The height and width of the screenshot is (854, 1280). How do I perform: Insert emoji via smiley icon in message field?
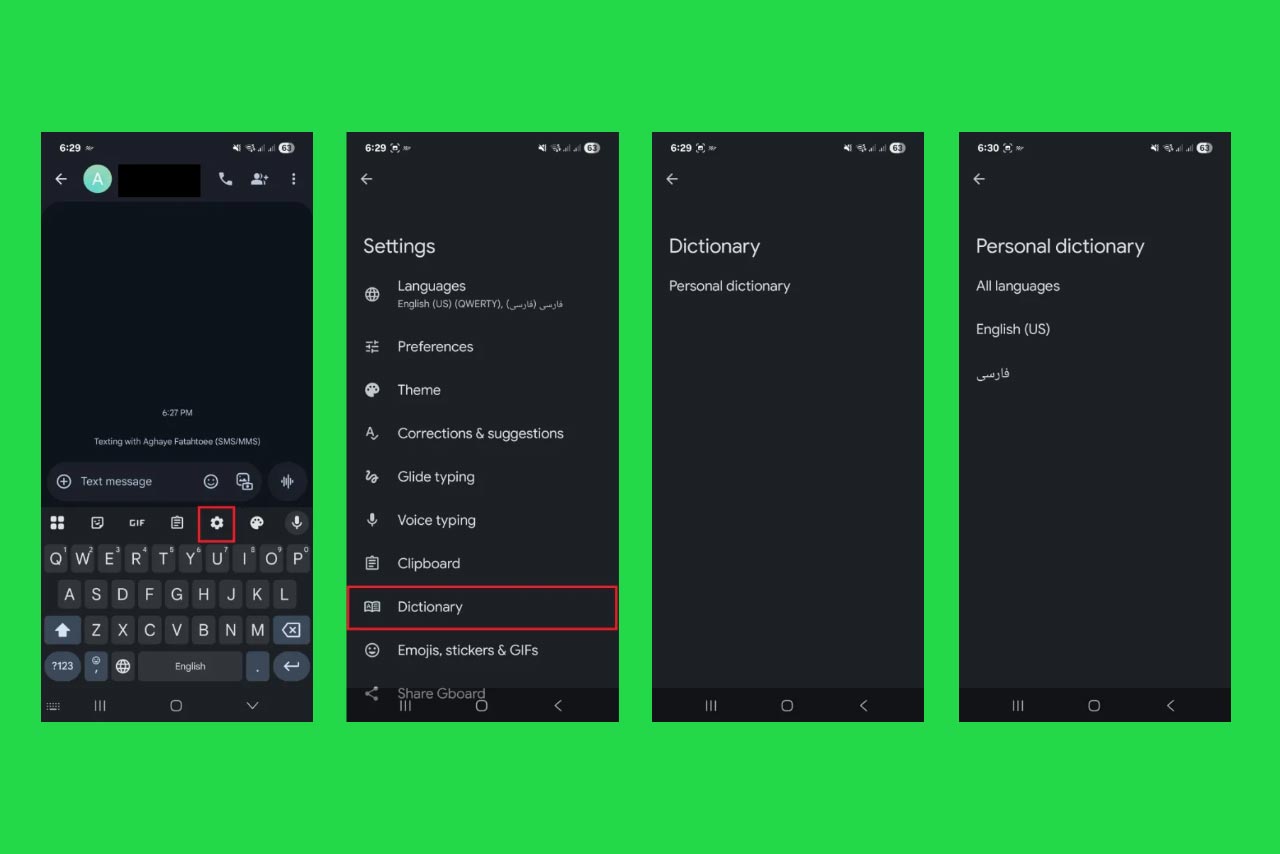(211, 482)
